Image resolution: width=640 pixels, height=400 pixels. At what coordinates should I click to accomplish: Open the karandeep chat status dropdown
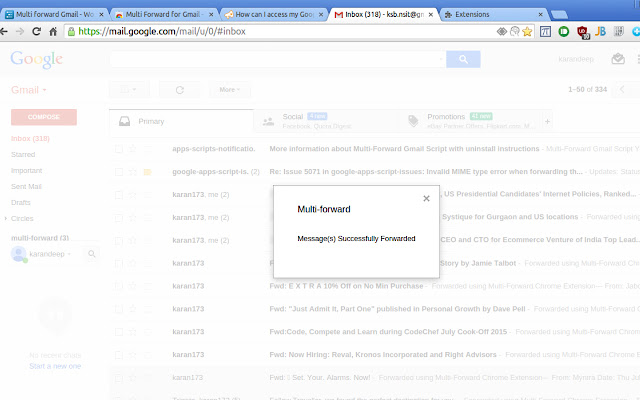(69, 254)
